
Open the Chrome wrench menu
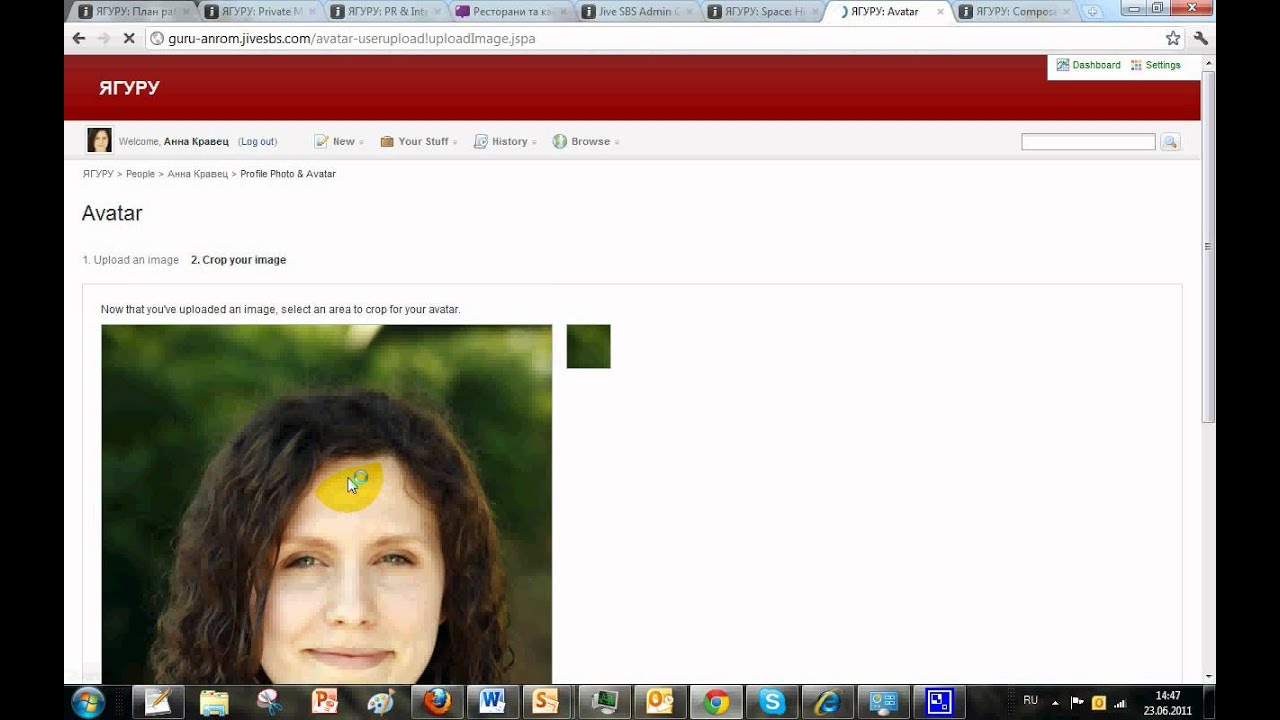point(1201,38)
